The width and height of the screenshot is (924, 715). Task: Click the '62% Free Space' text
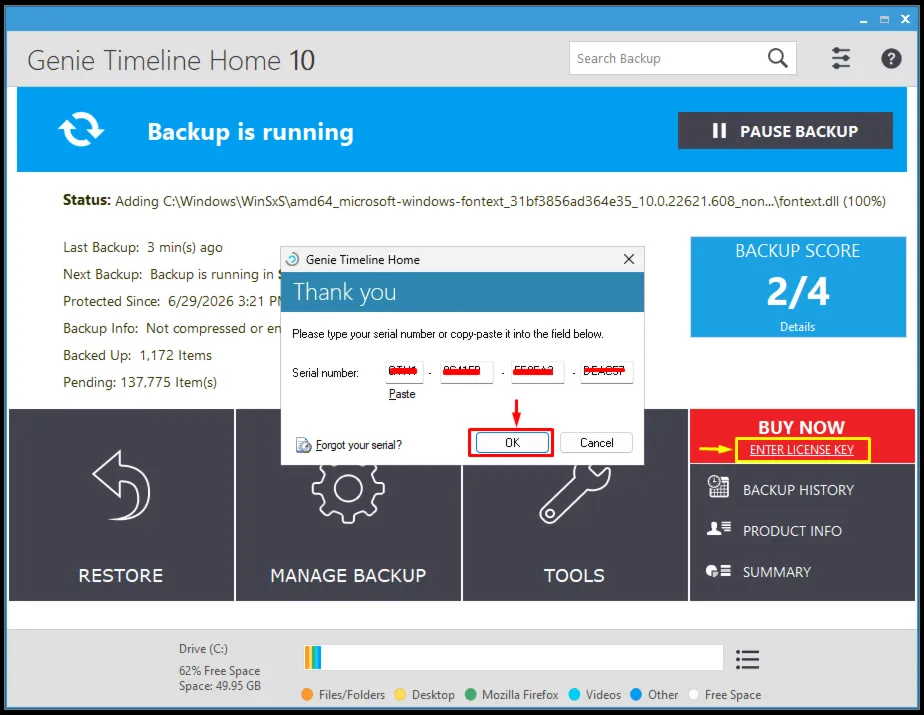pos(219,671)
